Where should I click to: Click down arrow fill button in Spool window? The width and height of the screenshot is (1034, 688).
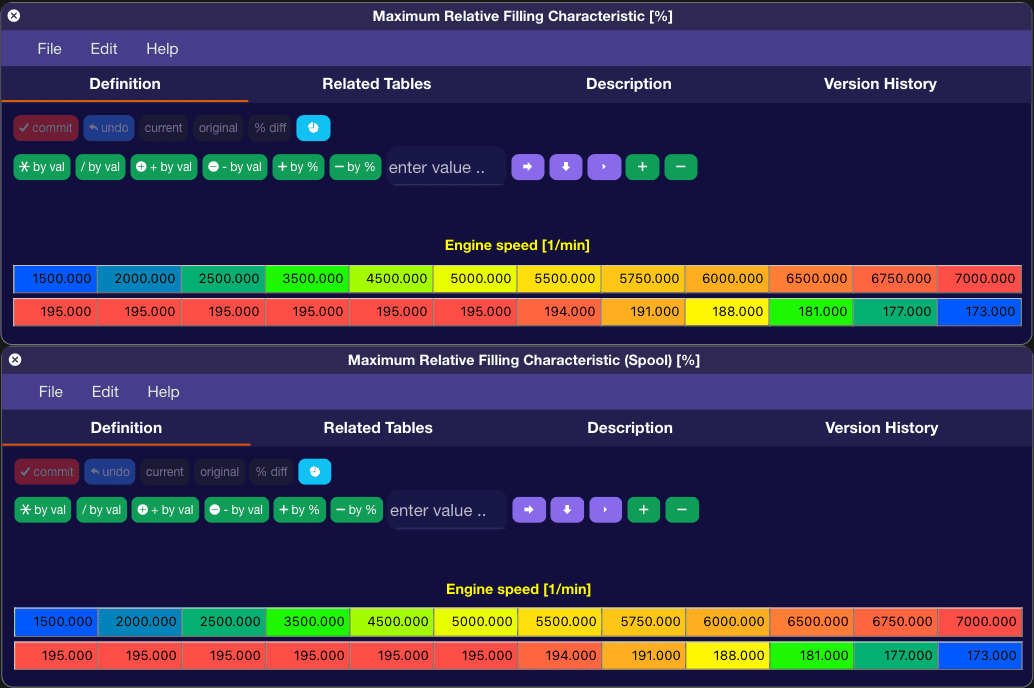pyautogui.click(x=567, y=510)
